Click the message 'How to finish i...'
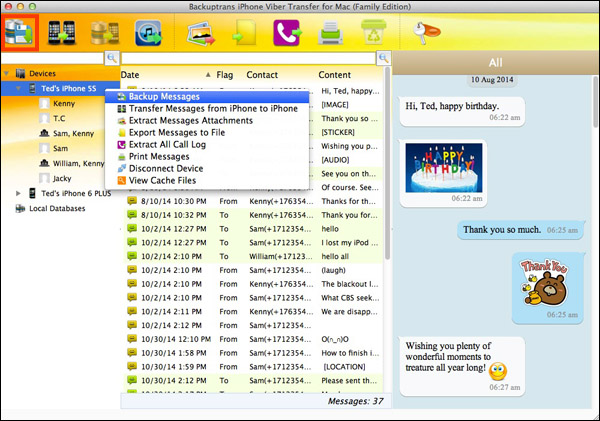Image resolution: width=600 pixels, height=421 pixels. tap(253, 352)
